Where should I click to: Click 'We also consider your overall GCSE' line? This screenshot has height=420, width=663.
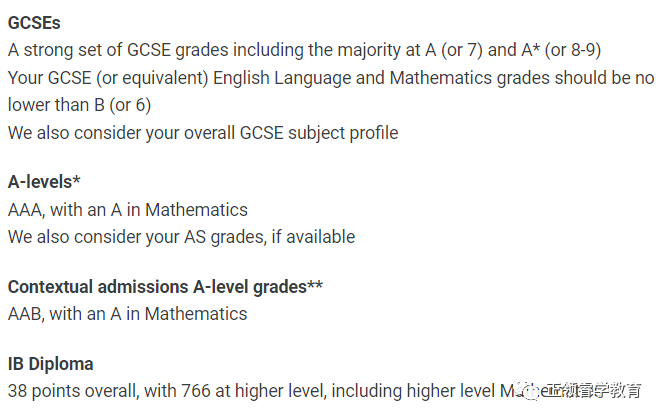(203, 133)
